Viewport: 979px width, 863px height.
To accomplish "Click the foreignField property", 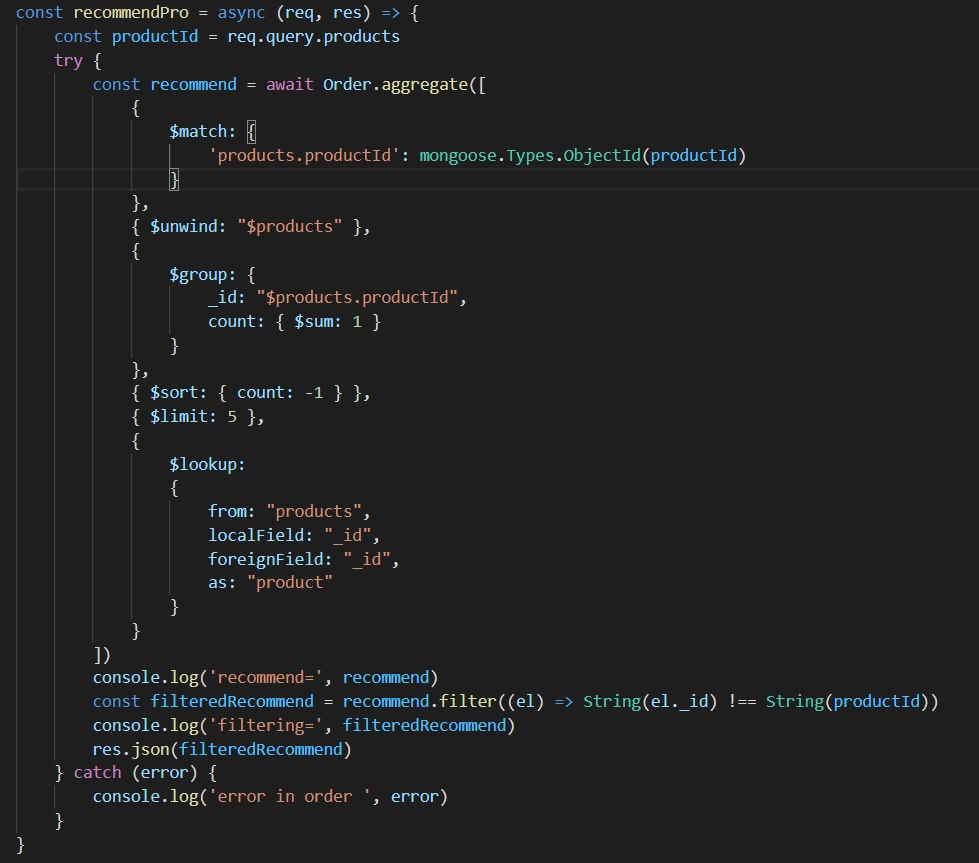I will tap(270, 559).
